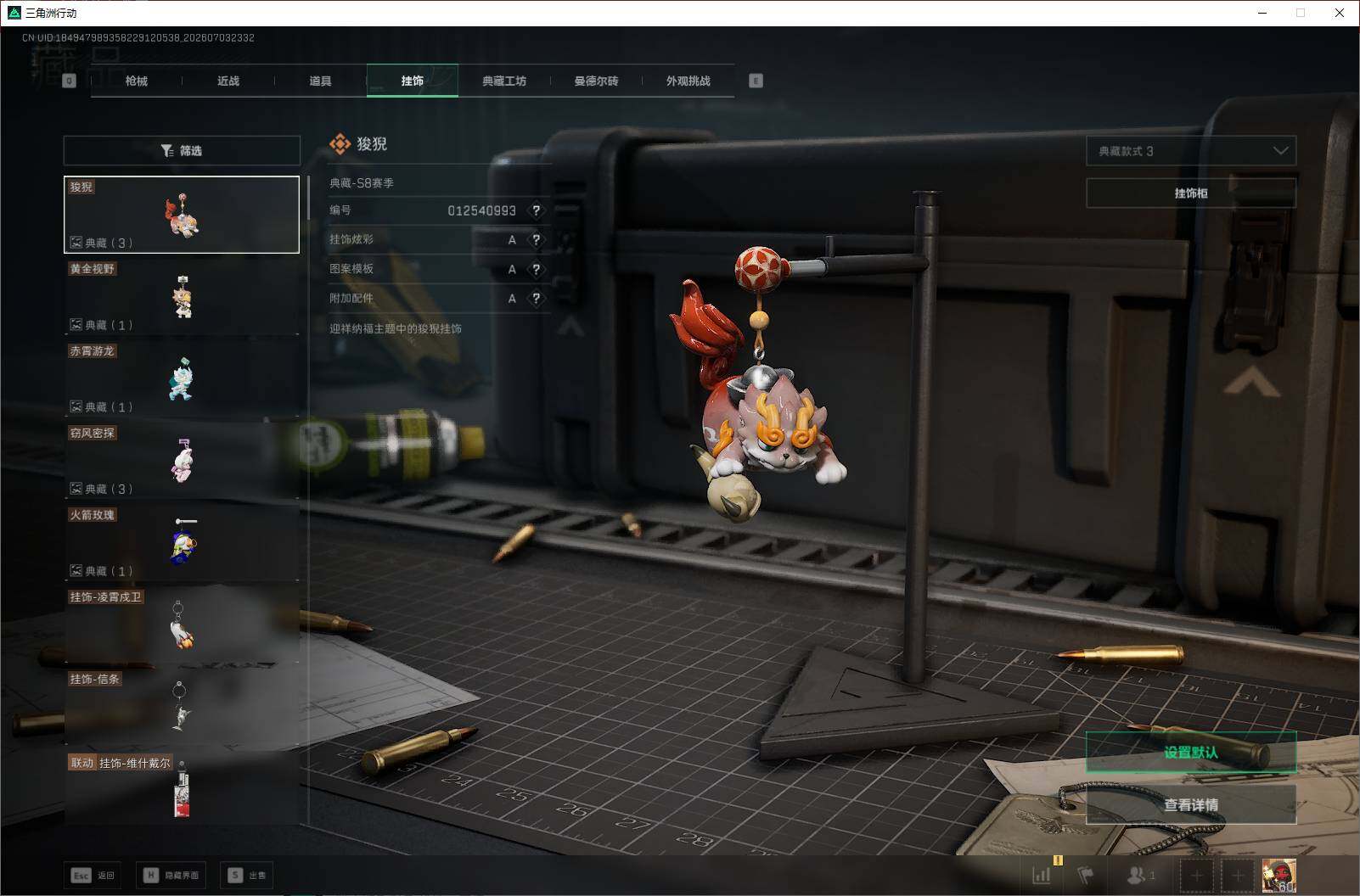Open the player avatar in bottom corner
This screenshot has height=896, width=1360.
pyautogui.click(x=1279, y=875)
